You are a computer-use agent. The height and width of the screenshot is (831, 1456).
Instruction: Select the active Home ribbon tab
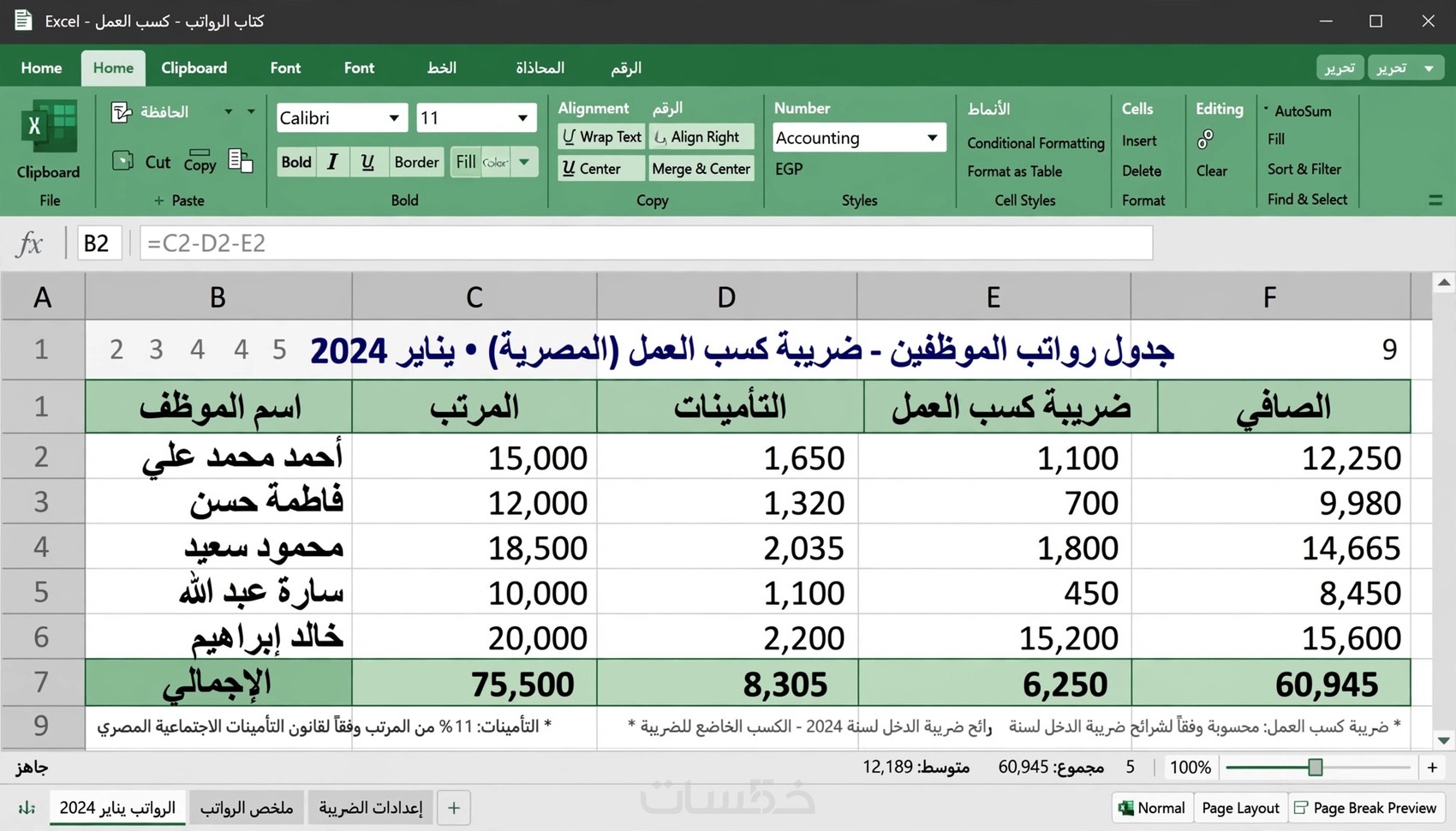(x=113, y=68)
